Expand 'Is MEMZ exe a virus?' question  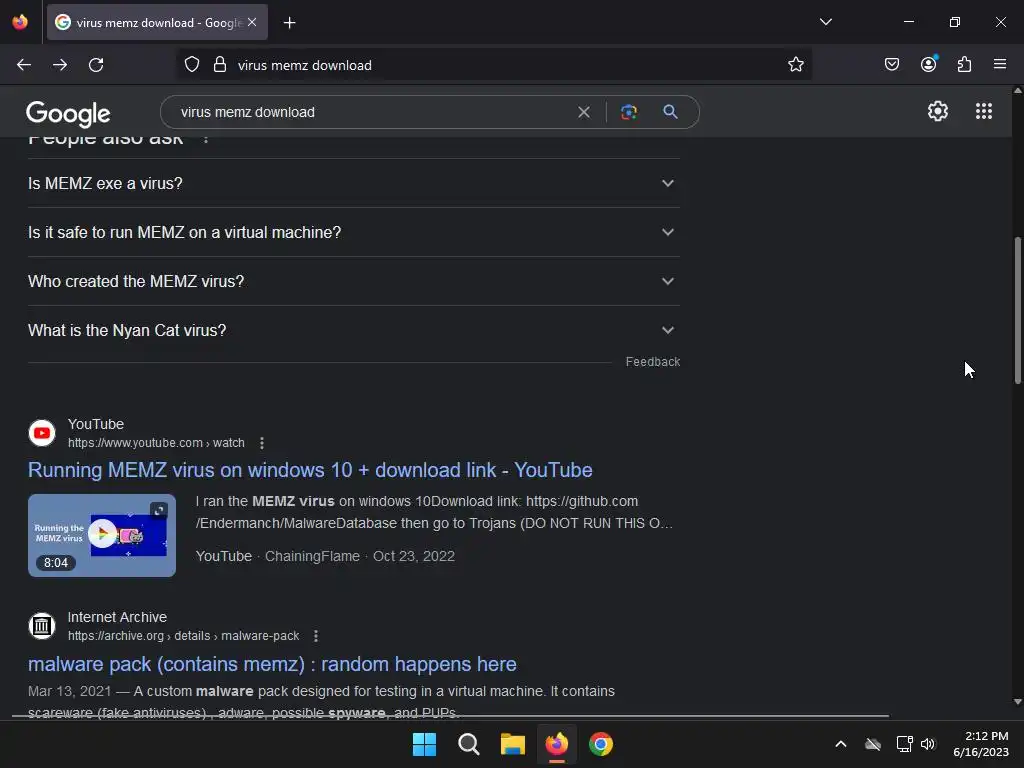click(x=354, y=184)
